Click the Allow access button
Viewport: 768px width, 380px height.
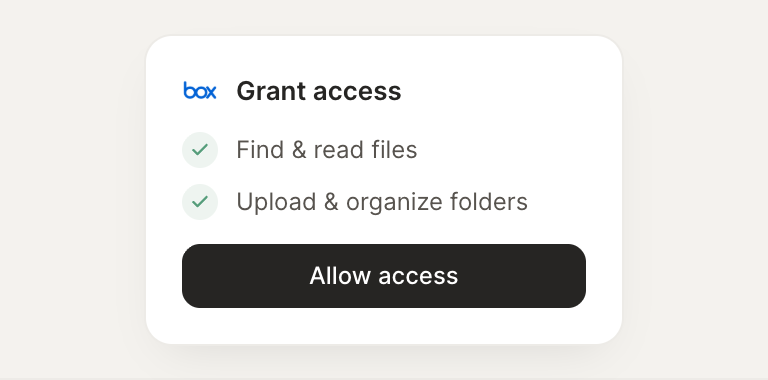click(384, 276)
